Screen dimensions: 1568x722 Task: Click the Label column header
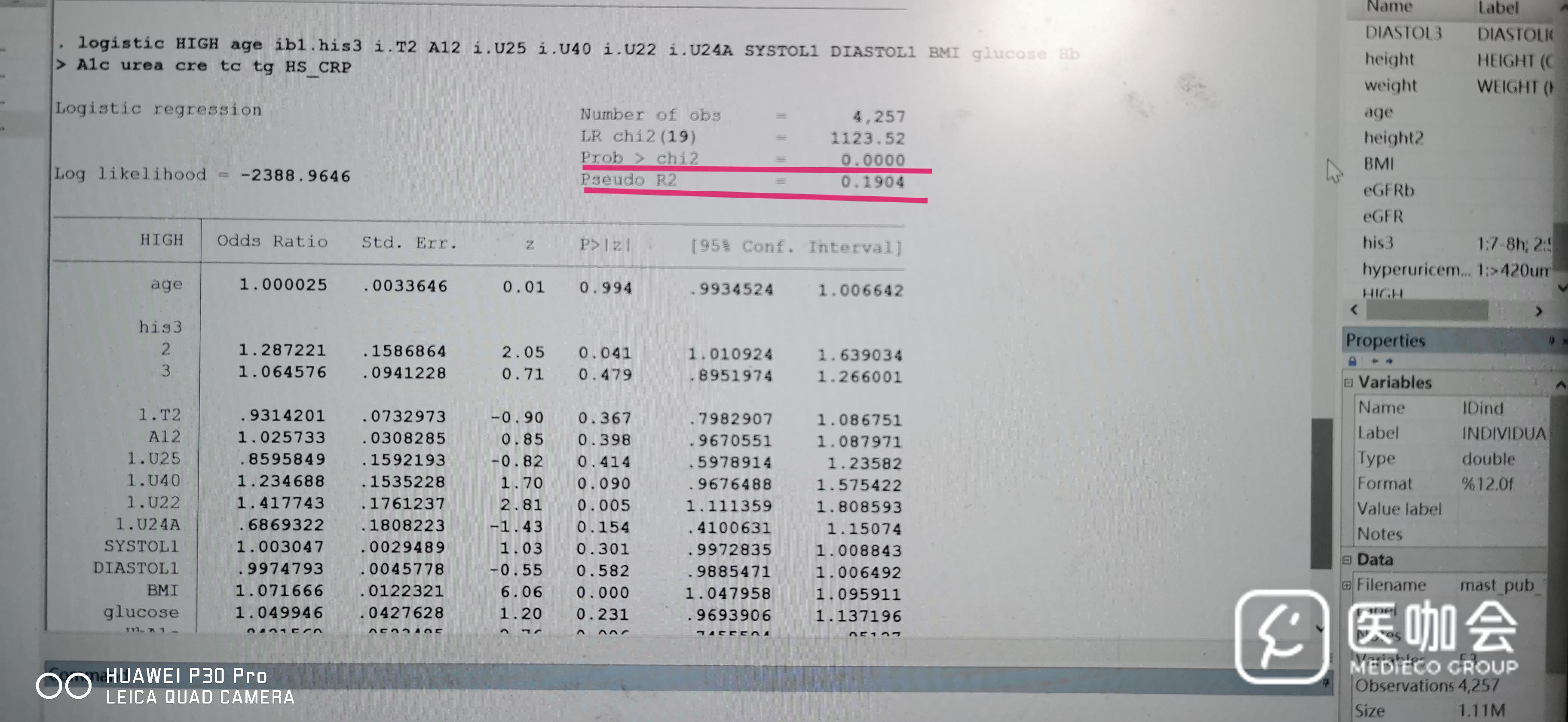[x=1498, y=8]
